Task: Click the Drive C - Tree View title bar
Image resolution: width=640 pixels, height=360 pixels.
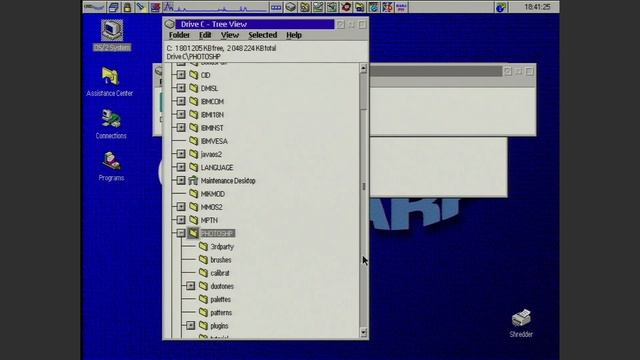Action: [x=255, y=24]
